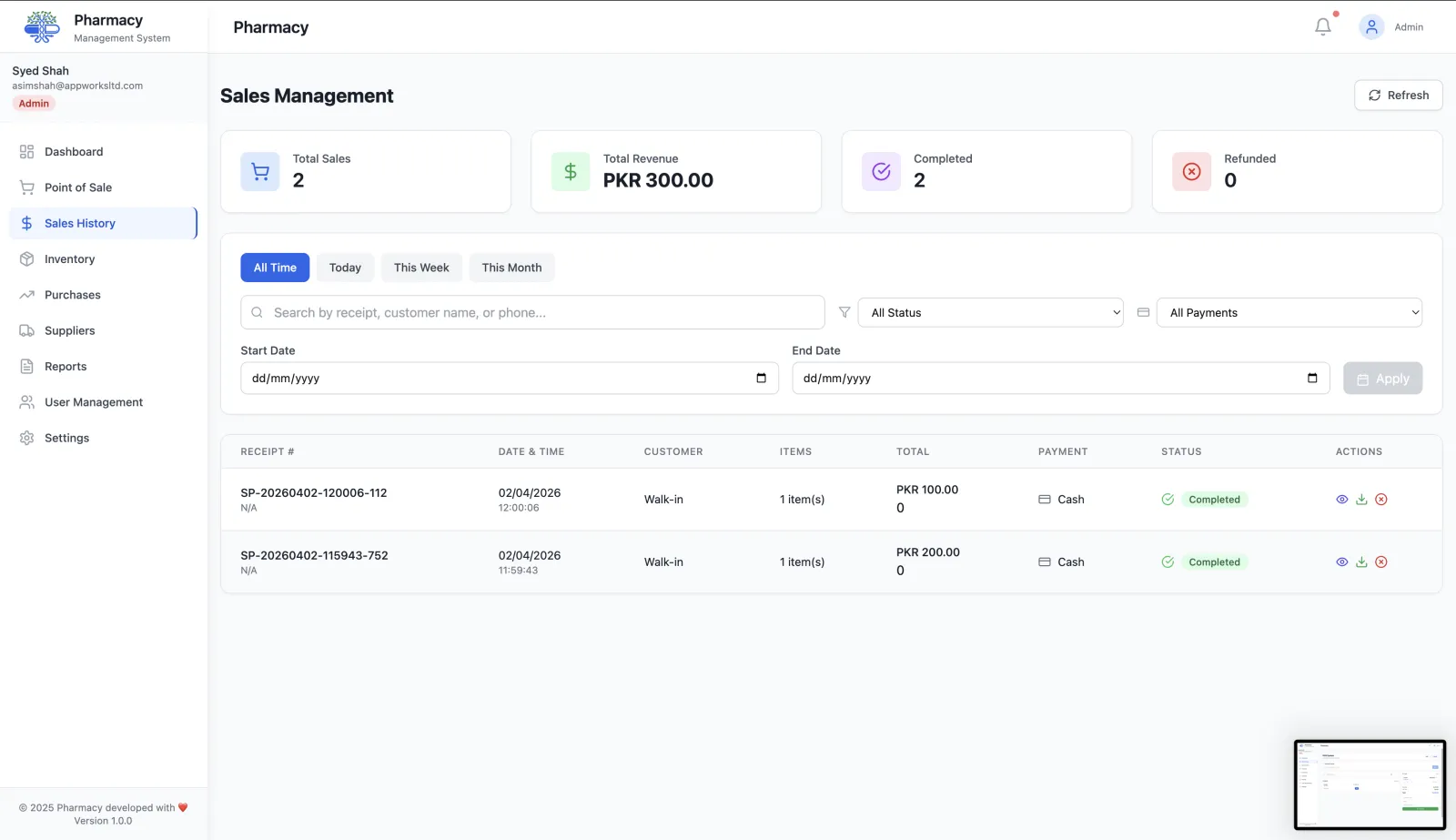Download receipt SP-20260402-120006-112
1456x840 pixels.
point(1361,500)
